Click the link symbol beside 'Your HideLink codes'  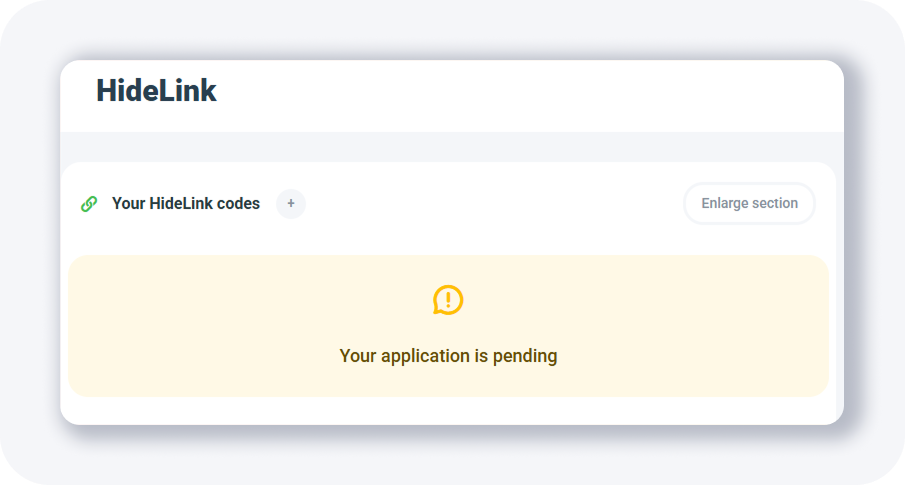pyautogui.click(x=89, y=204)
